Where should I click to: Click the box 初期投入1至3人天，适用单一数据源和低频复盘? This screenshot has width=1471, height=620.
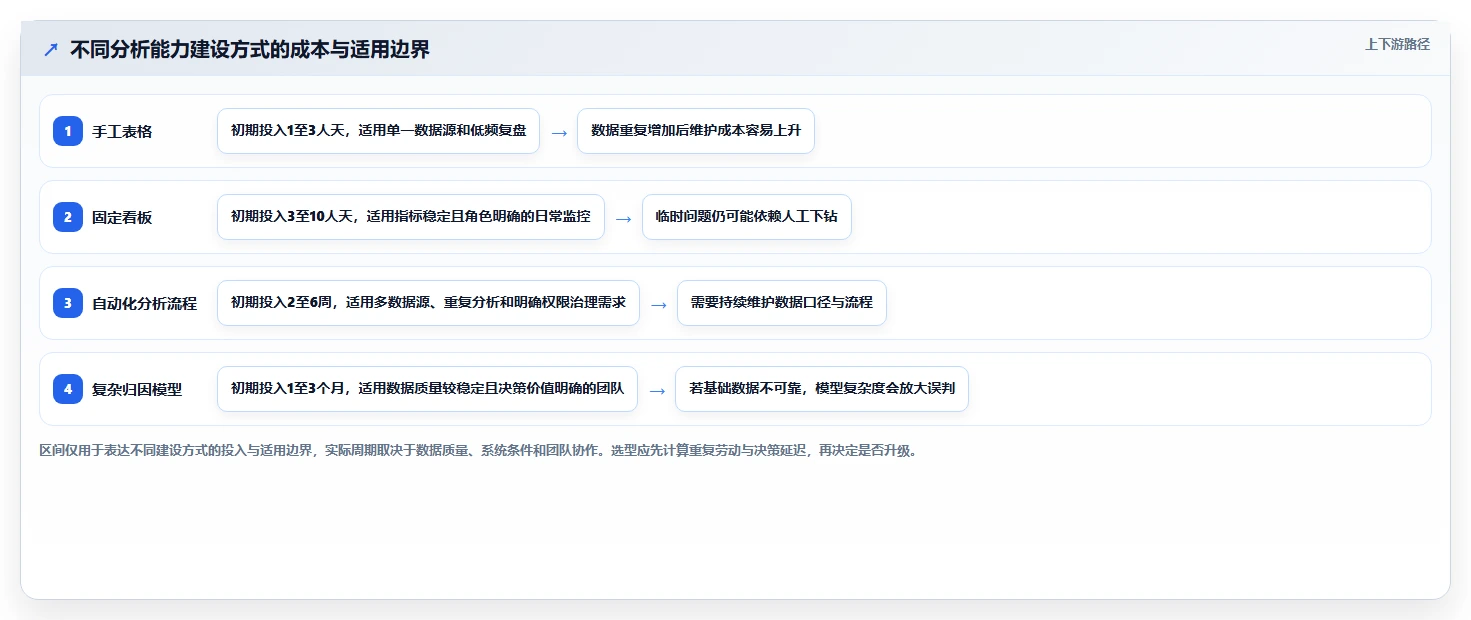tap(378, 131)
